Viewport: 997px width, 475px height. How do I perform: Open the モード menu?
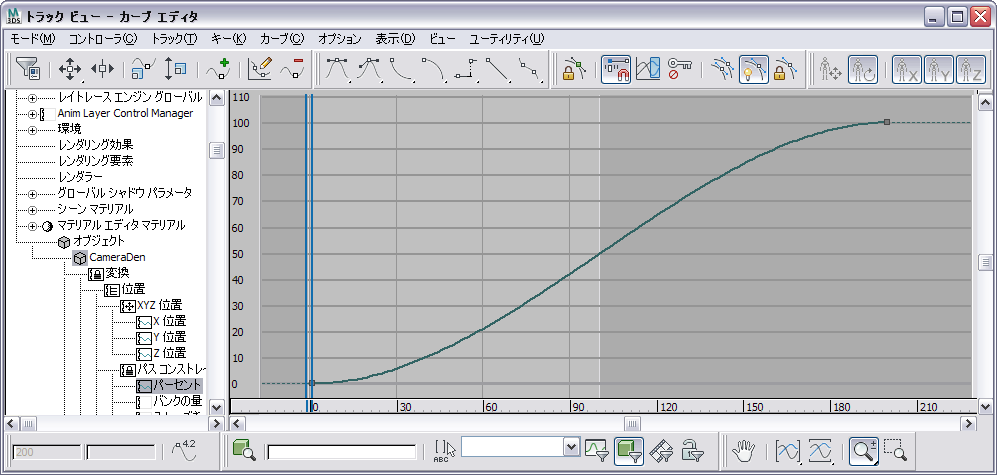[x=33, y=39]
